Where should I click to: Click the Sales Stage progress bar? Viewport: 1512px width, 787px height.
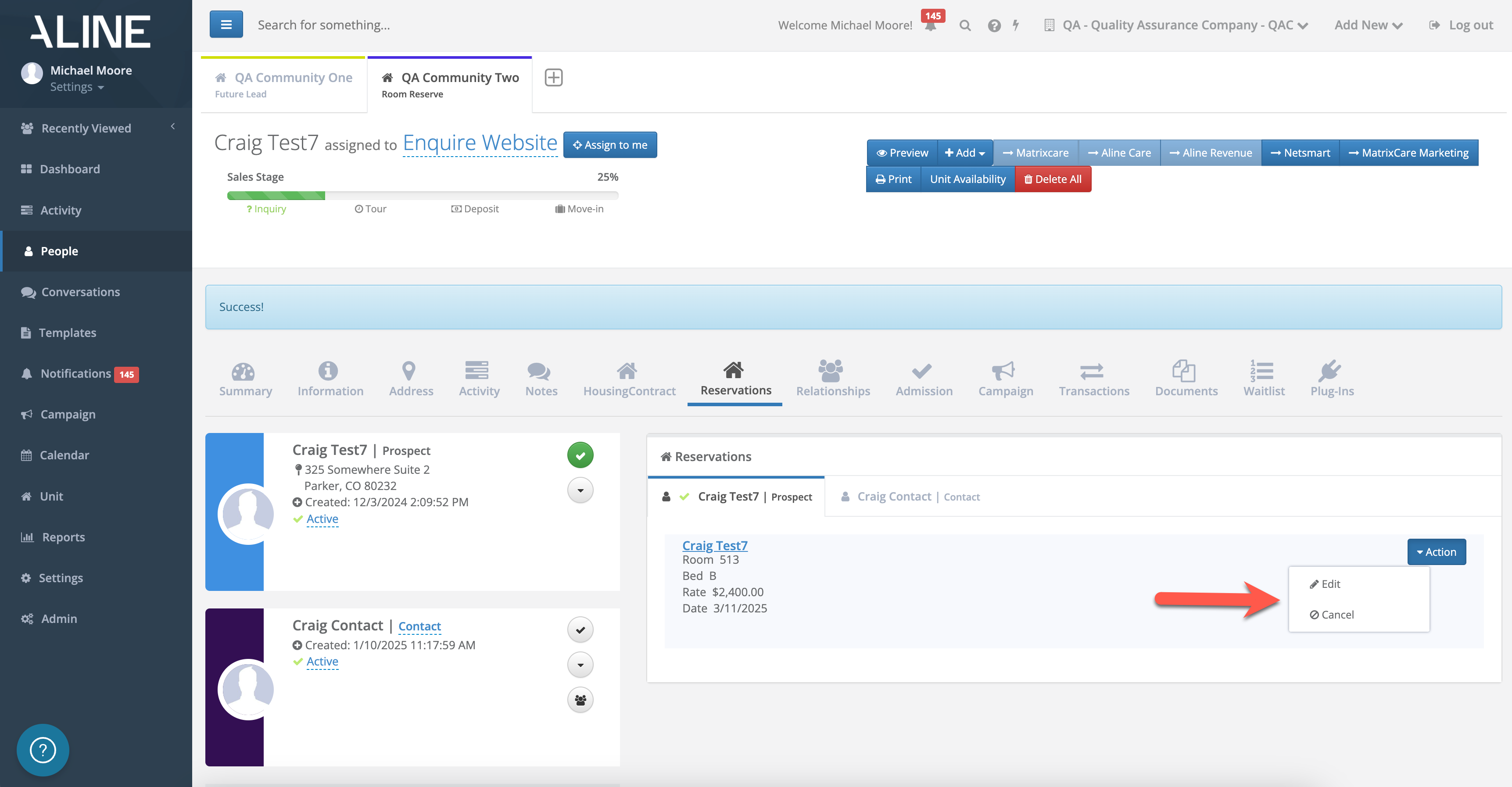point(422,195)
